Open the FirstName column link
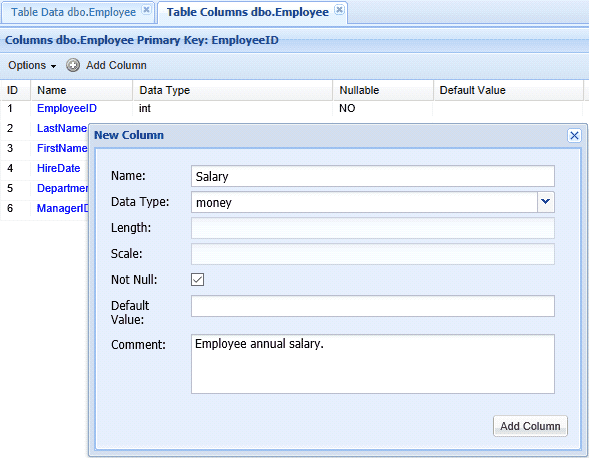This screenshot has height=458, width=589. click(62, 148)
